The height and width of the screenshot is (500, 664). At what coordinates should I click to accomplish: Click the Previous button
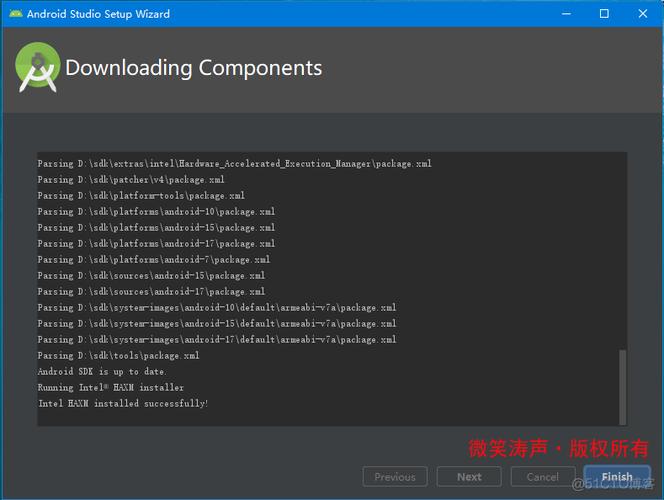[x=395, y=477]
